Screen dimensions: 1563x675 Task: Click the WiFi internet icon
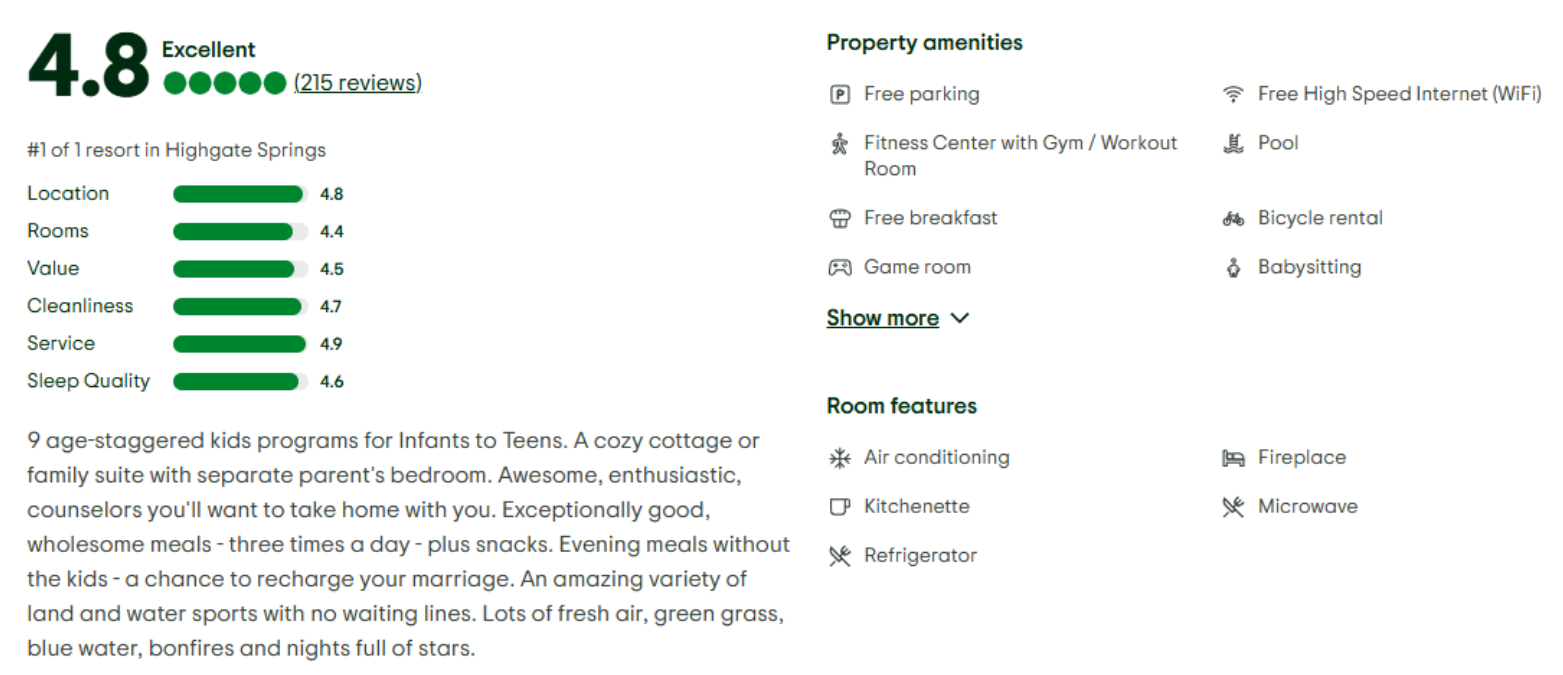coord(1233,95)
